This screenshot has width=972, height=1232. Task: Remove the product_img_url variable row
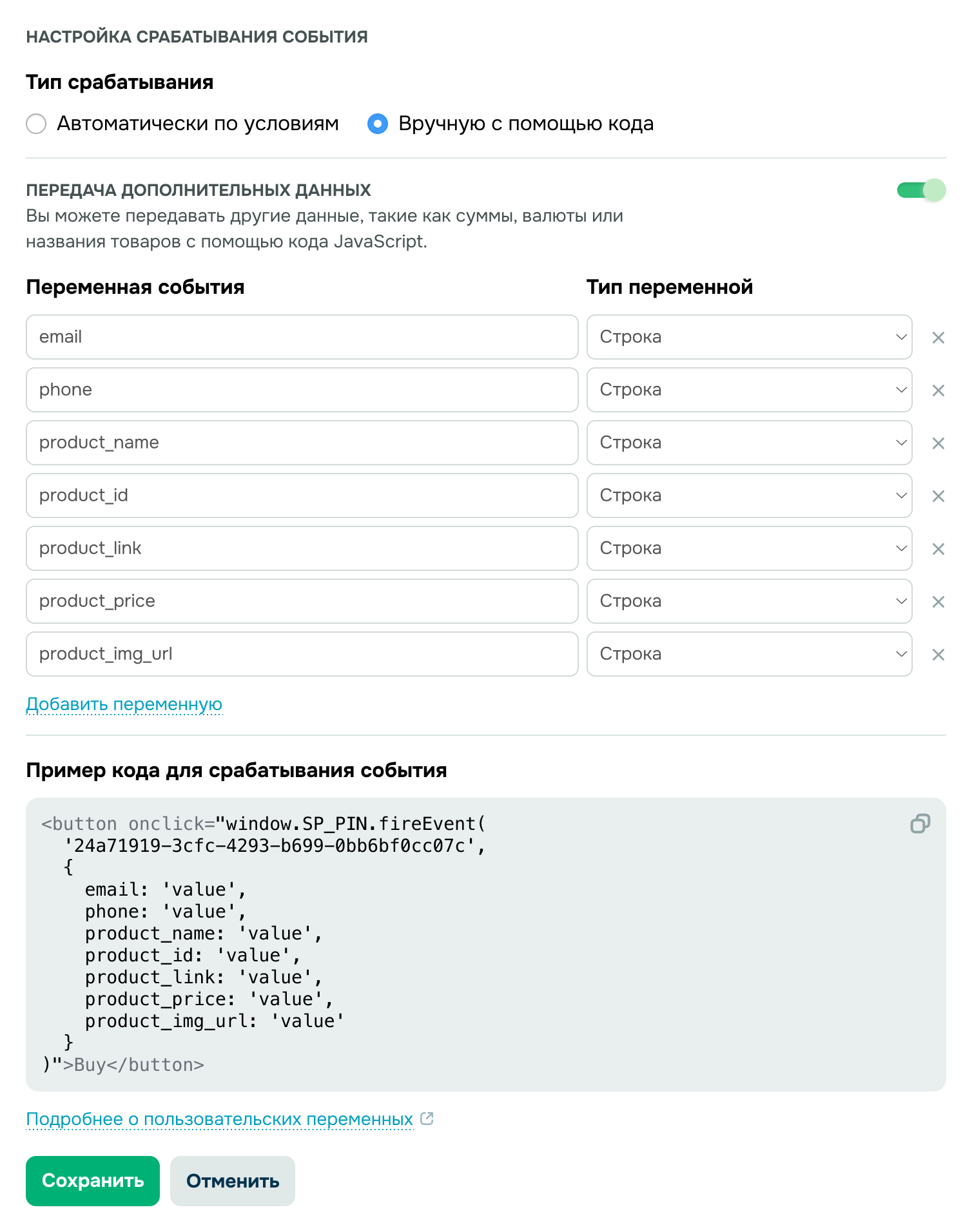(x=938, y=655)
